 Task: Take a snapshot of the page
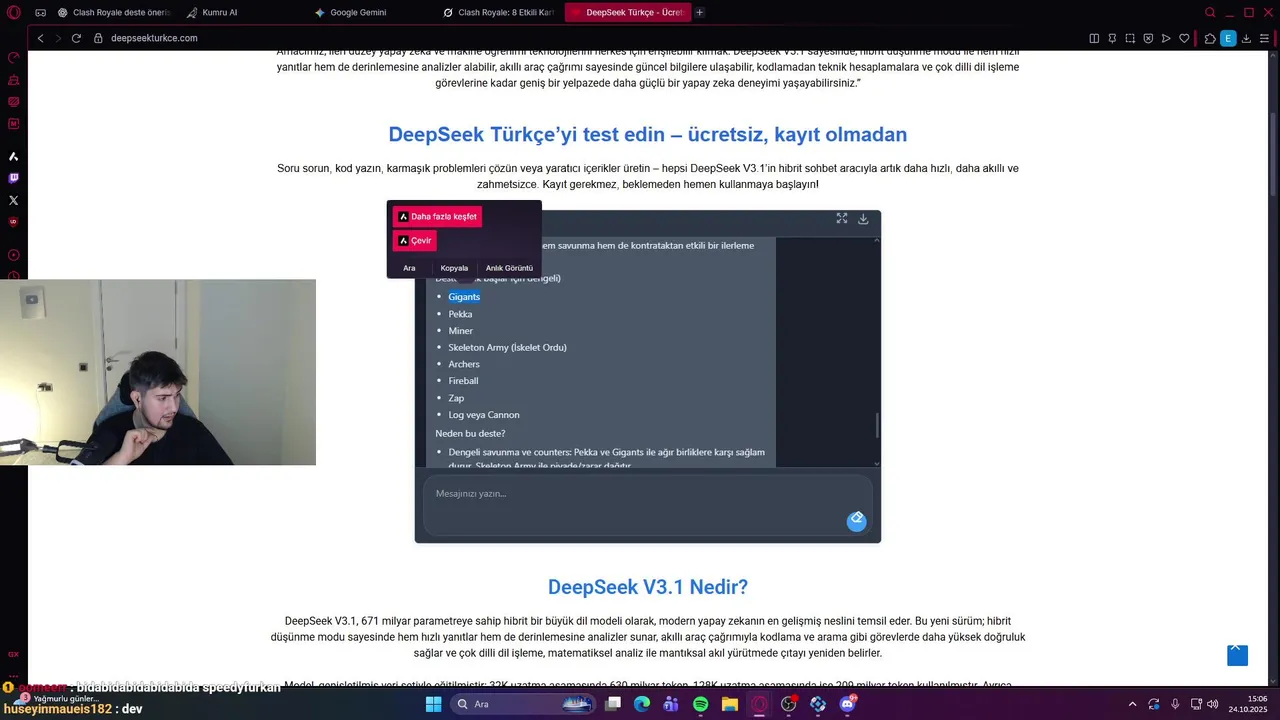click(1130, 38)
